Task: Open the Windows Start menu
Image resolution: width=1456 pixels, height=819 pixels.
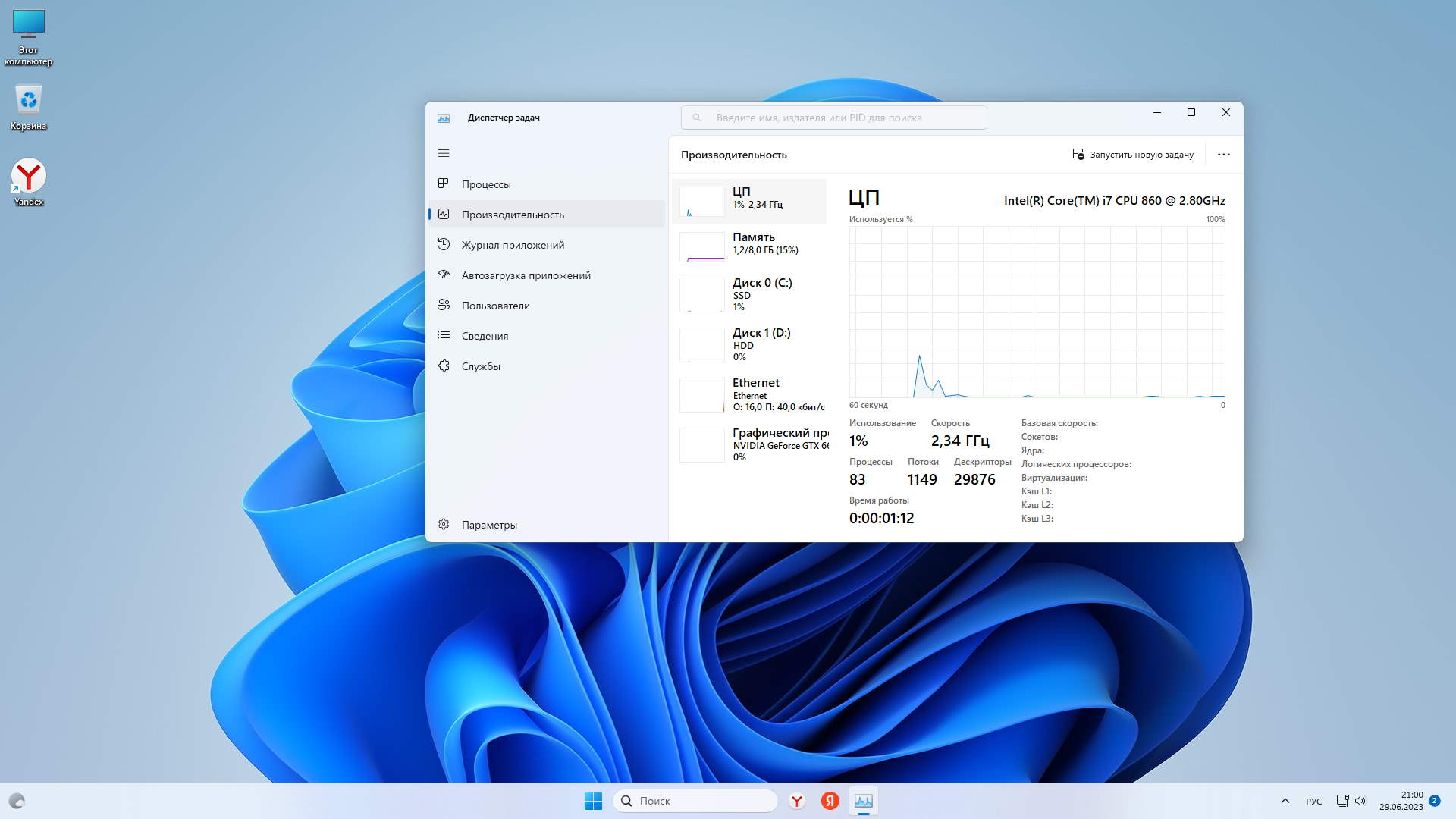Action: pos(593,801)
